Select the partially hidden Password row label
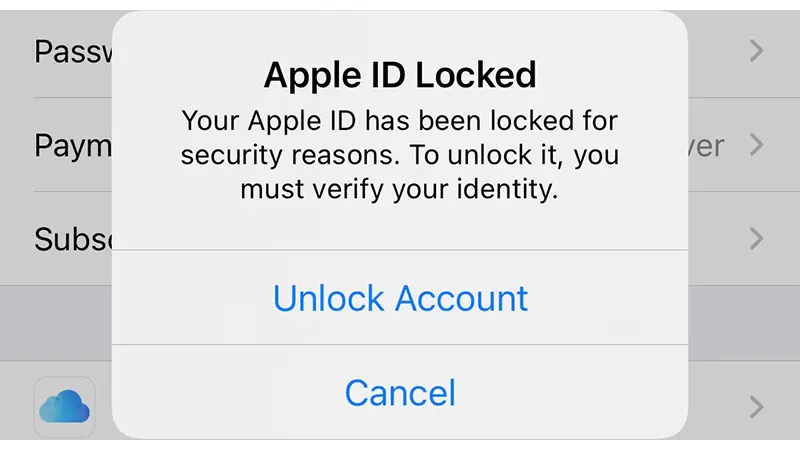 tap(72, 51)
